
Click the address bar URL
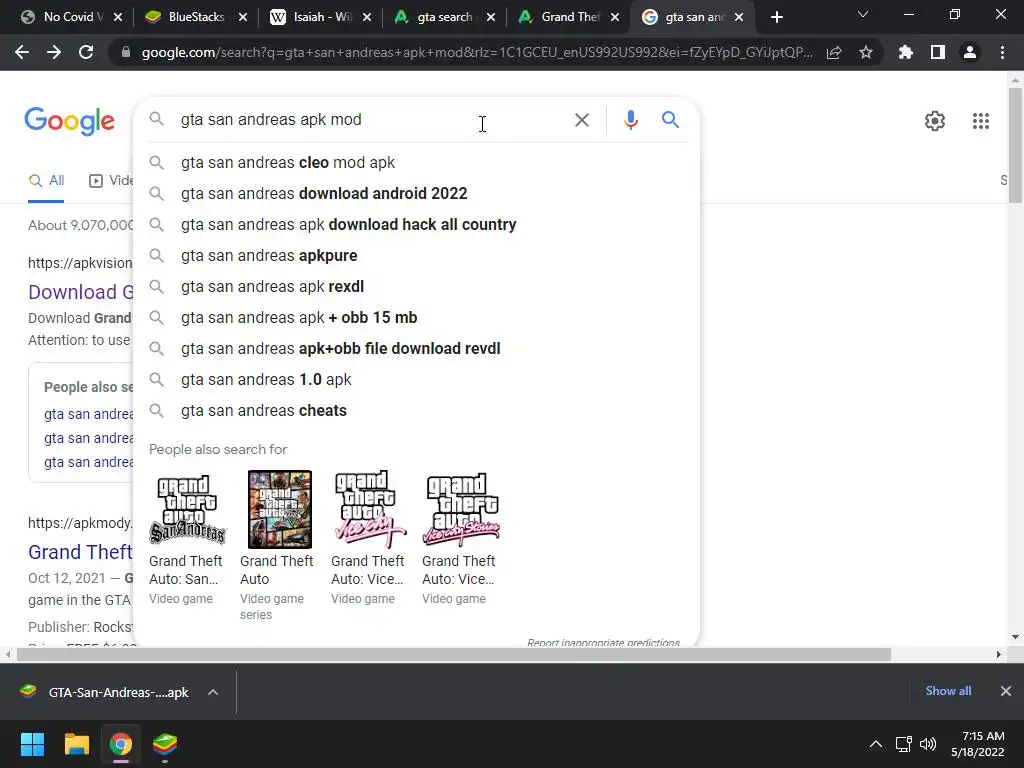pyautogui.click(x=477, y=52)
